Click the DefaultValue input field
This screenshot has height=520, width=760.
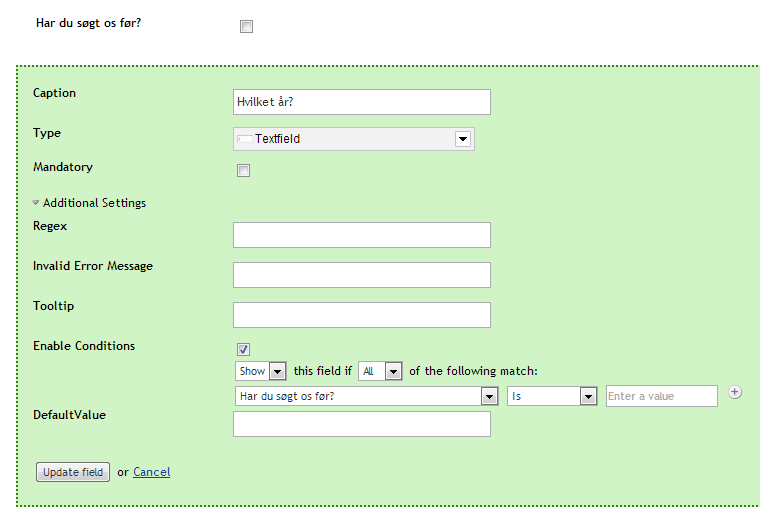362,424
